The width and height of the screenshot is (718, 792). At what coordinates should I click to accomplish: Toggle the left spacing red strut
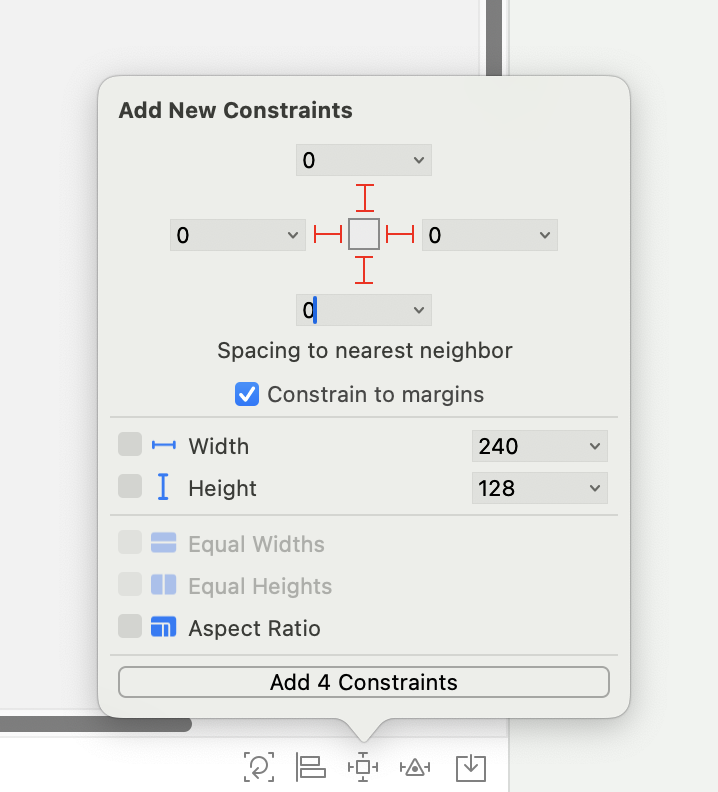tap(328, 235)
